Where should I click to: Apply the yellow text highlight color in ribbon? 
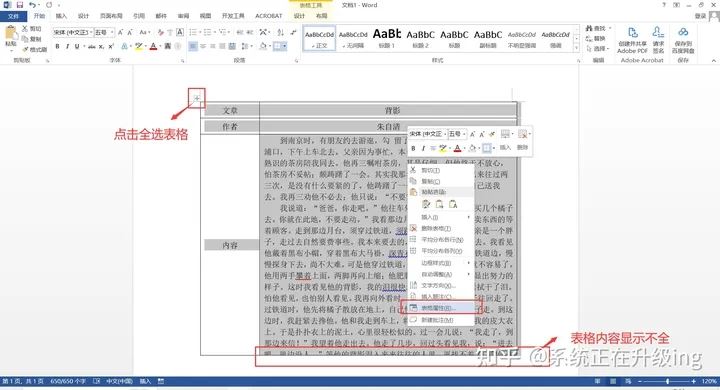tap(139, 46)
